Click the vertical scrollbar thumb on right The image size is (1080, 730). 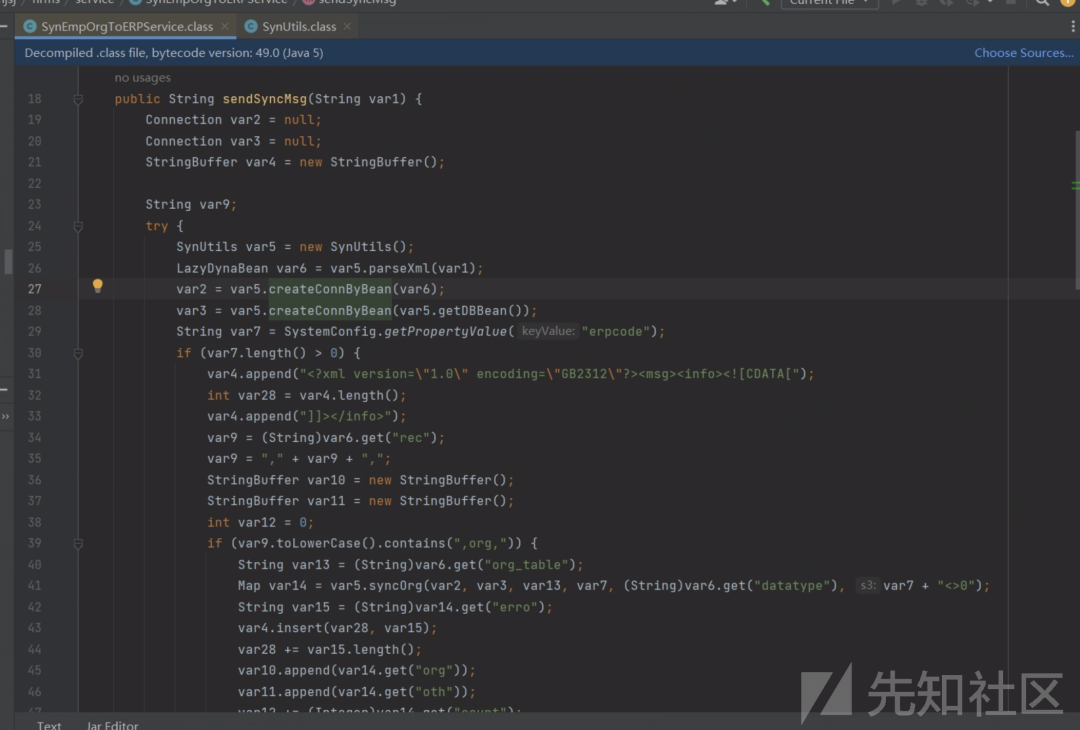[1076, 210]
